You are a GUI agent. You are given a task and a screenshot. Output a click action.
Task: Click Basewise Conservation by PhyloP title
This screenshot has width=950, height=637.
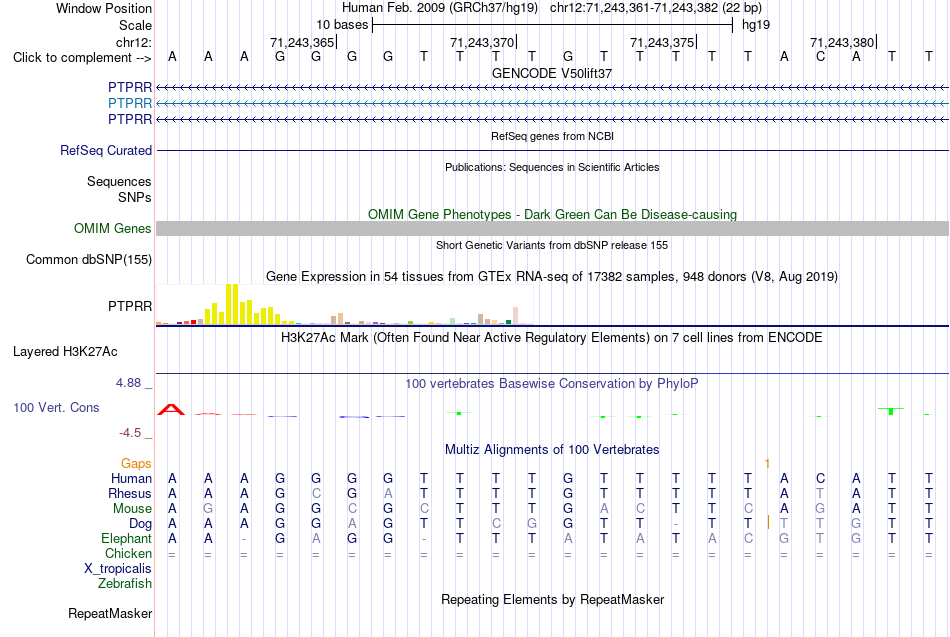[x=552, y=384]
